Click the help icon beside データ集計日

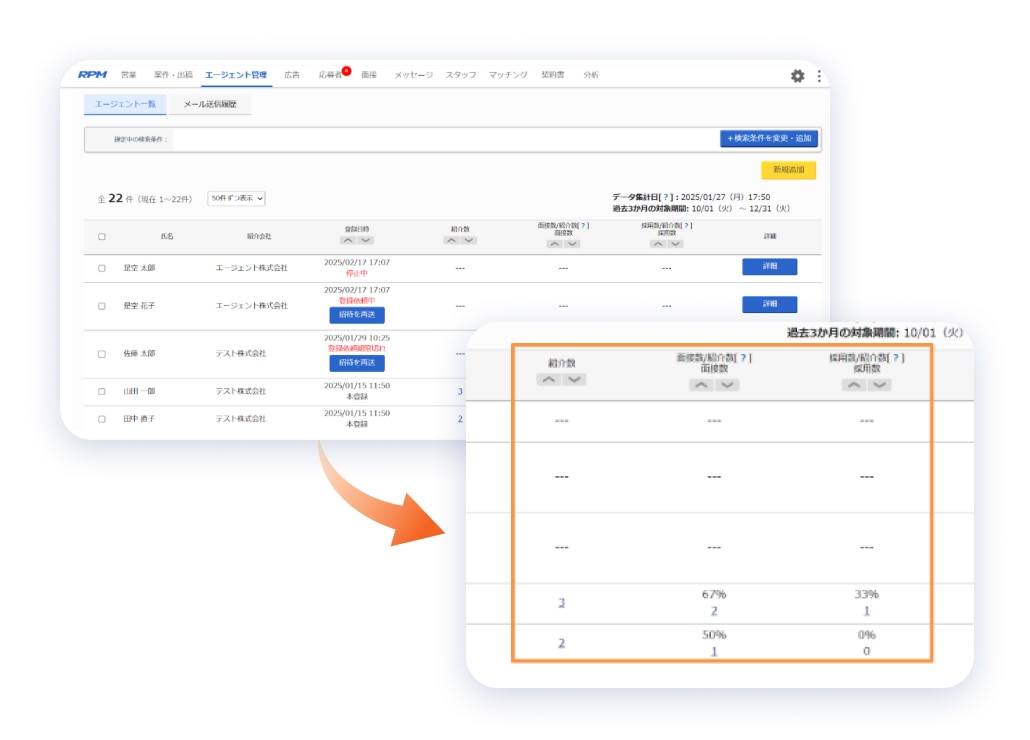[666, 198]
